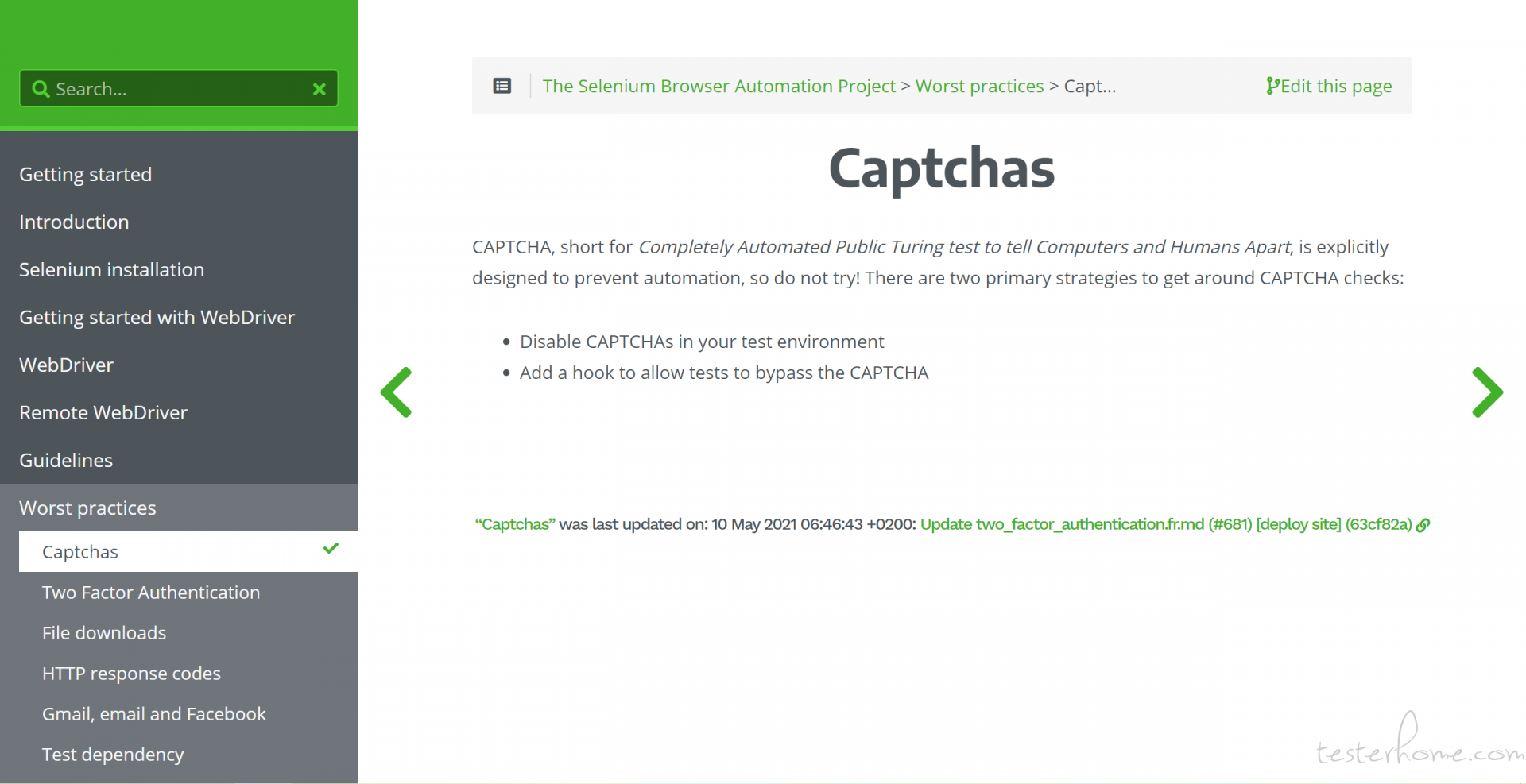Toggle the table of contents icon
1526x784 pixels.
502,86
